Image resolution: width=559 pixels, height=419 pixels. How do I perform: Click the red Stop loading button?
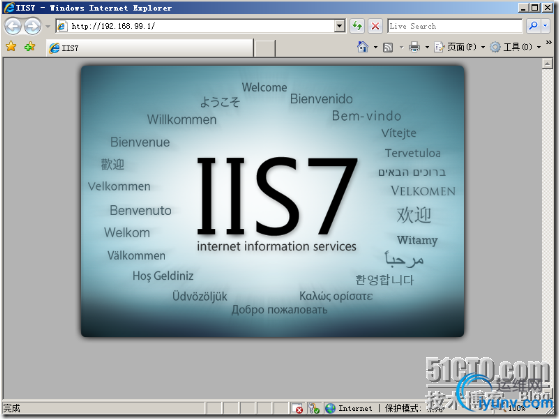[x=375, y=26]
